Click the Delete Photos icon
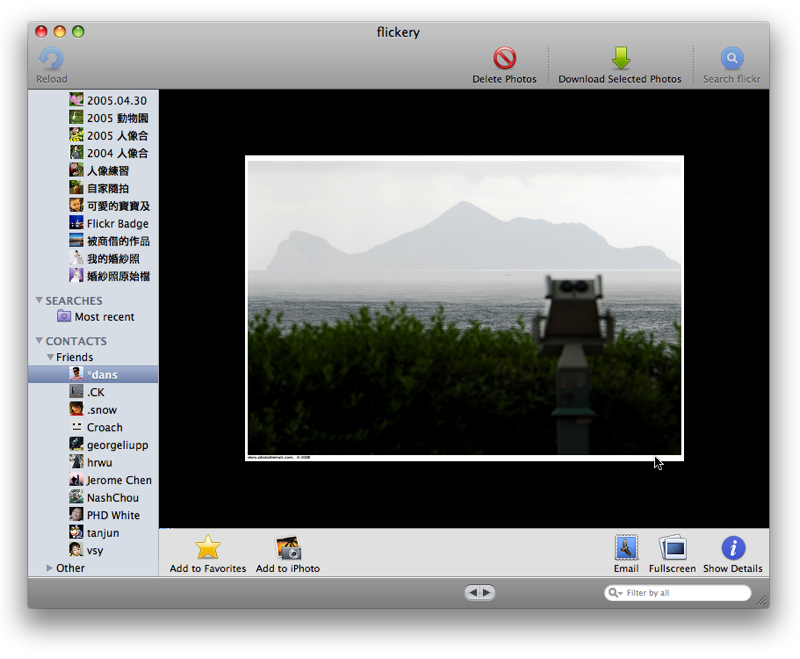This screenshot has width=800, height=659. (x=504, y=58)
